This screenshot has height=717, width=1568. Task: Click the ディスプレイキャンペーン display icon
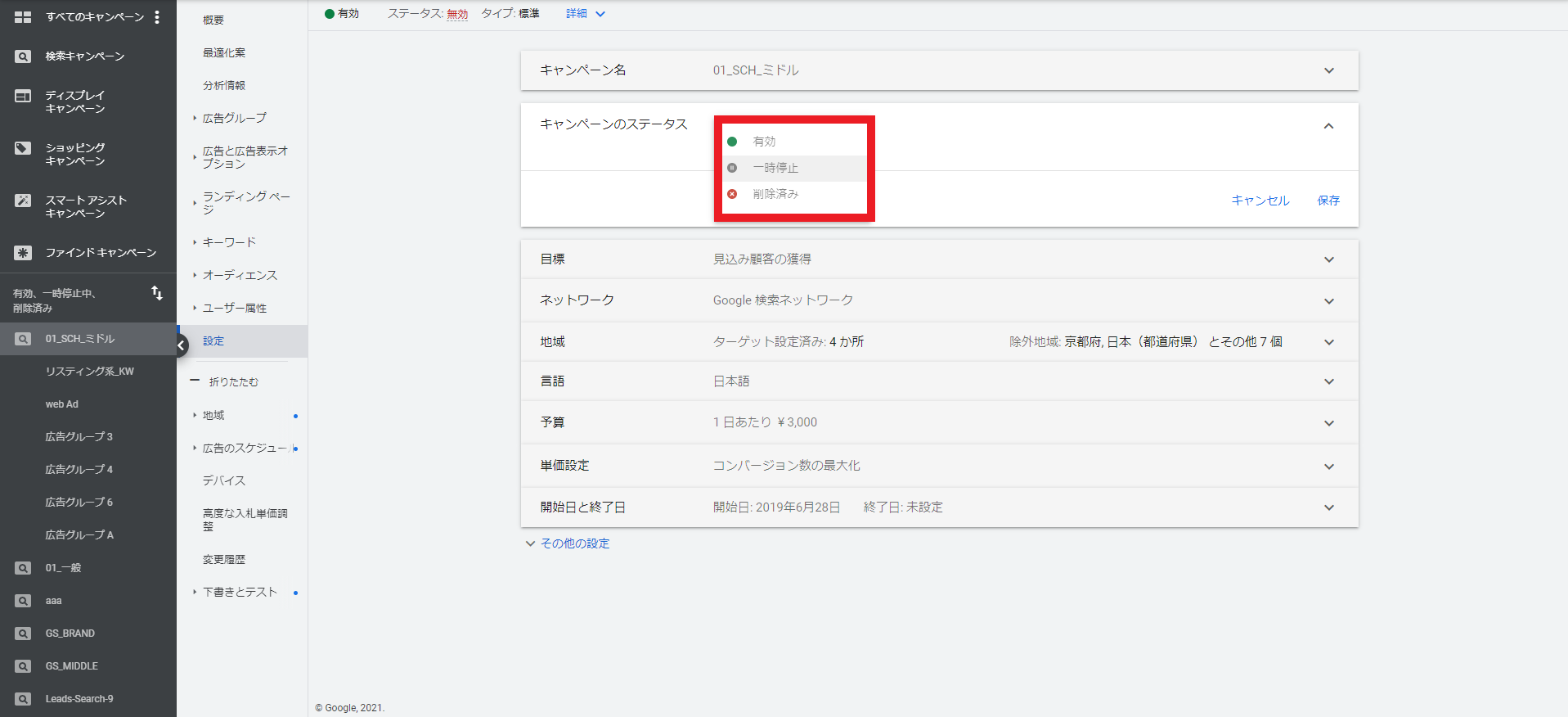(23, 96)
